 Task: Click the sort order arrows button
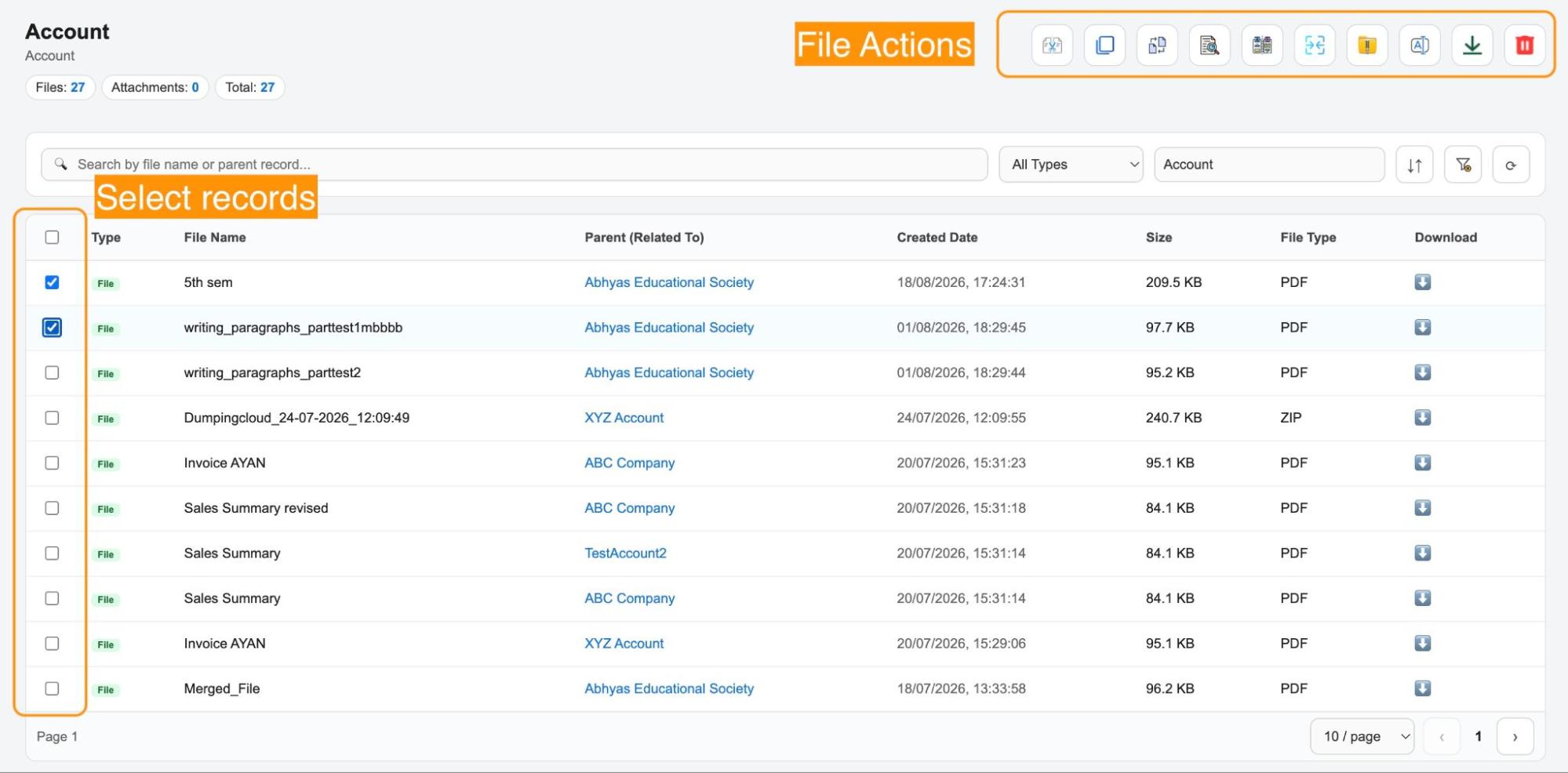pos(1414,165)
